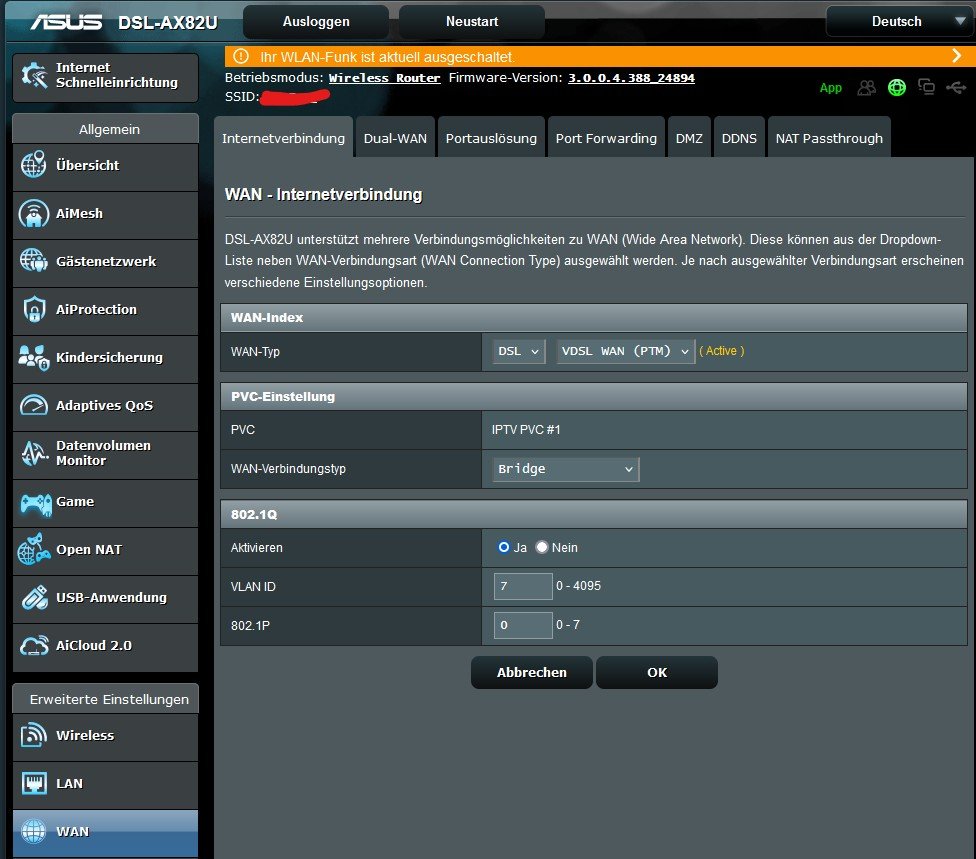976x859 pixels.
Task: Click the connected clients users icon
Action: (x=866, y=88)
